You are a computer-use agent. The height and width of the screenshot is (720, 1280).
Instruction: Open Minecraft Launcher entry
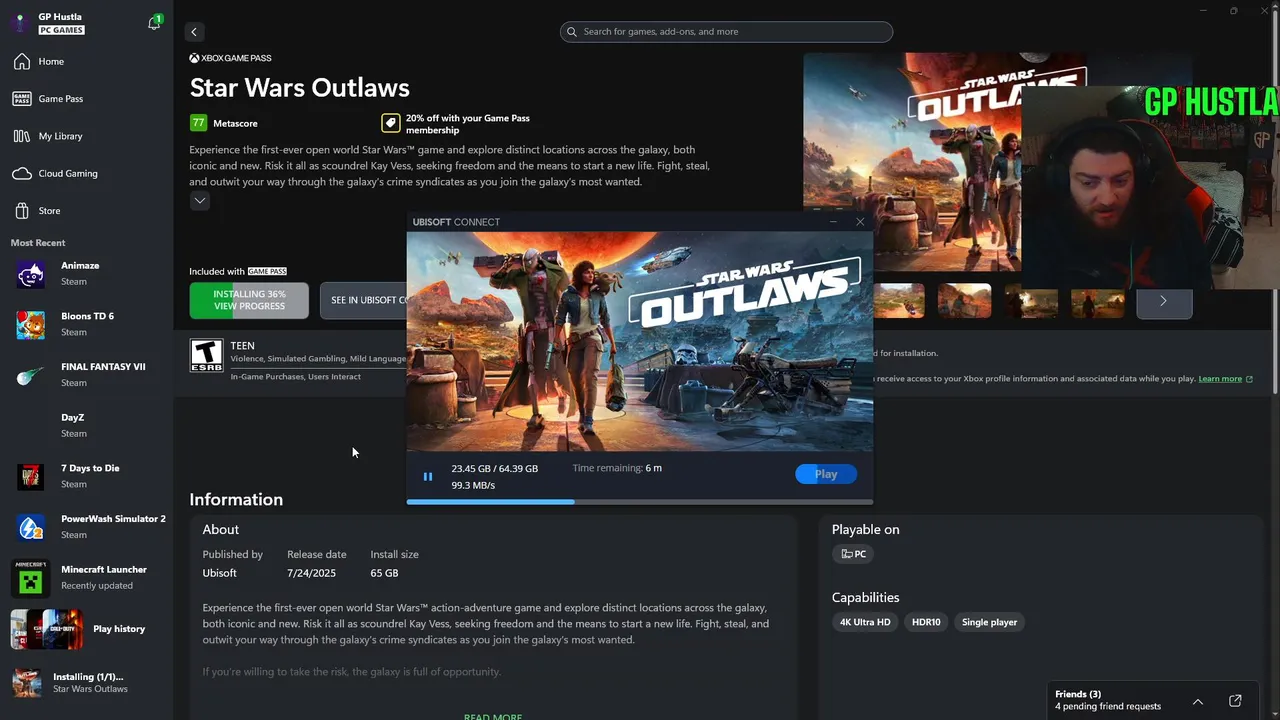[x=86, y=577]
